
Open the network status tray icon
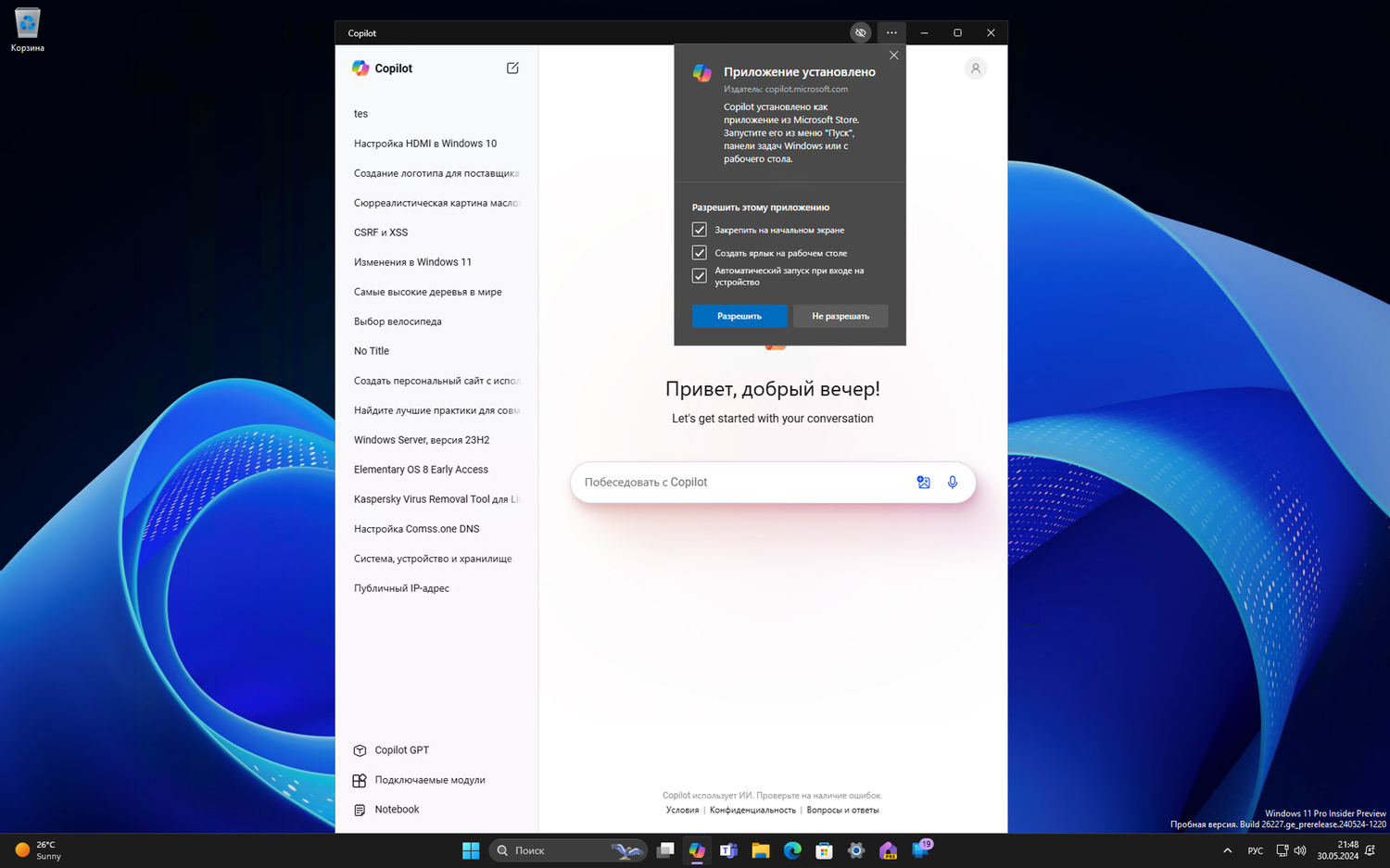click(1283, 850)
